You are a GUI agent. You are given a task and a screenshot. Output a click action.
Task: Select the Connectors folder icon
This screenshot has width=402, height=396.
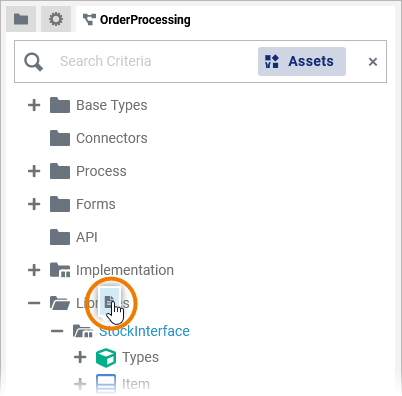click(60, 138)
